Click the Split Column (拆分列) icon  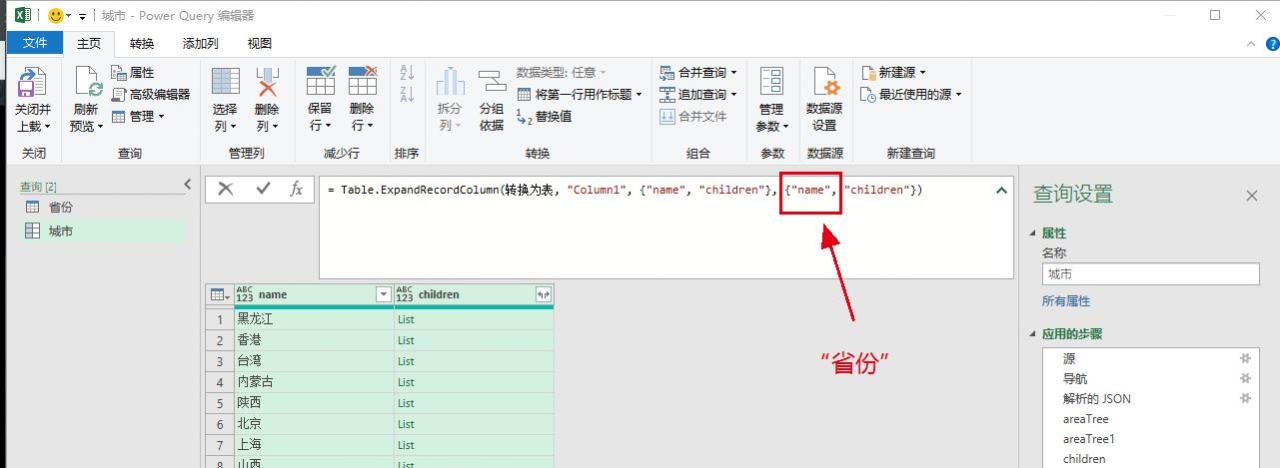coord(450,82)
